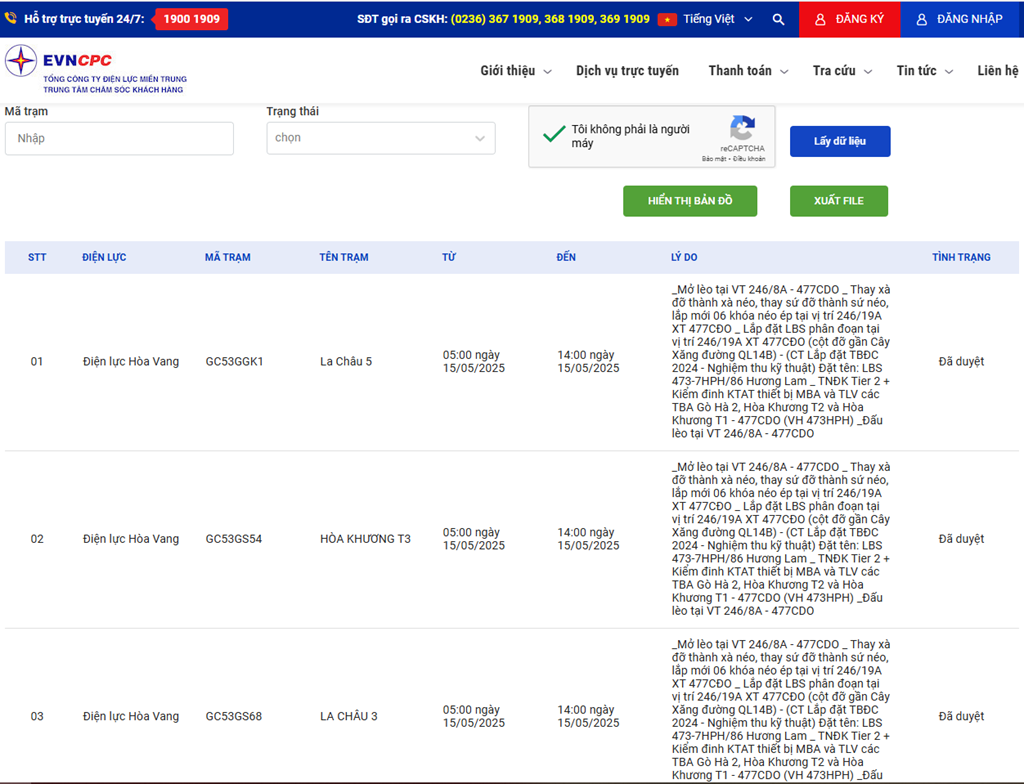The height and width of the screenshot is (784, 1024).
Task: Click the 14:00 end time in row 01
Action: coord(588,361)
